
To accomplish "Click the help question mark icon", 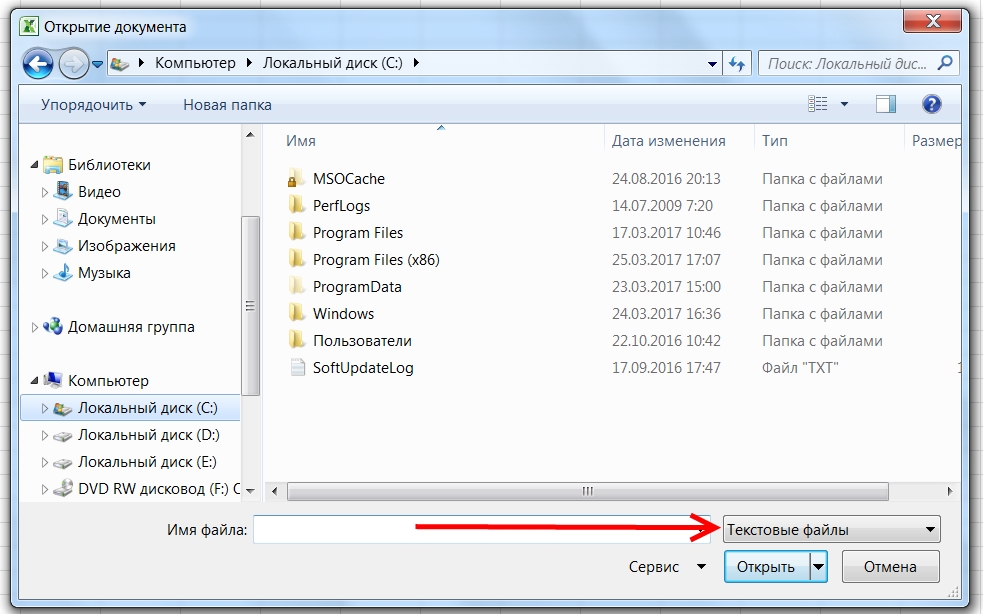I will (931, 104).
